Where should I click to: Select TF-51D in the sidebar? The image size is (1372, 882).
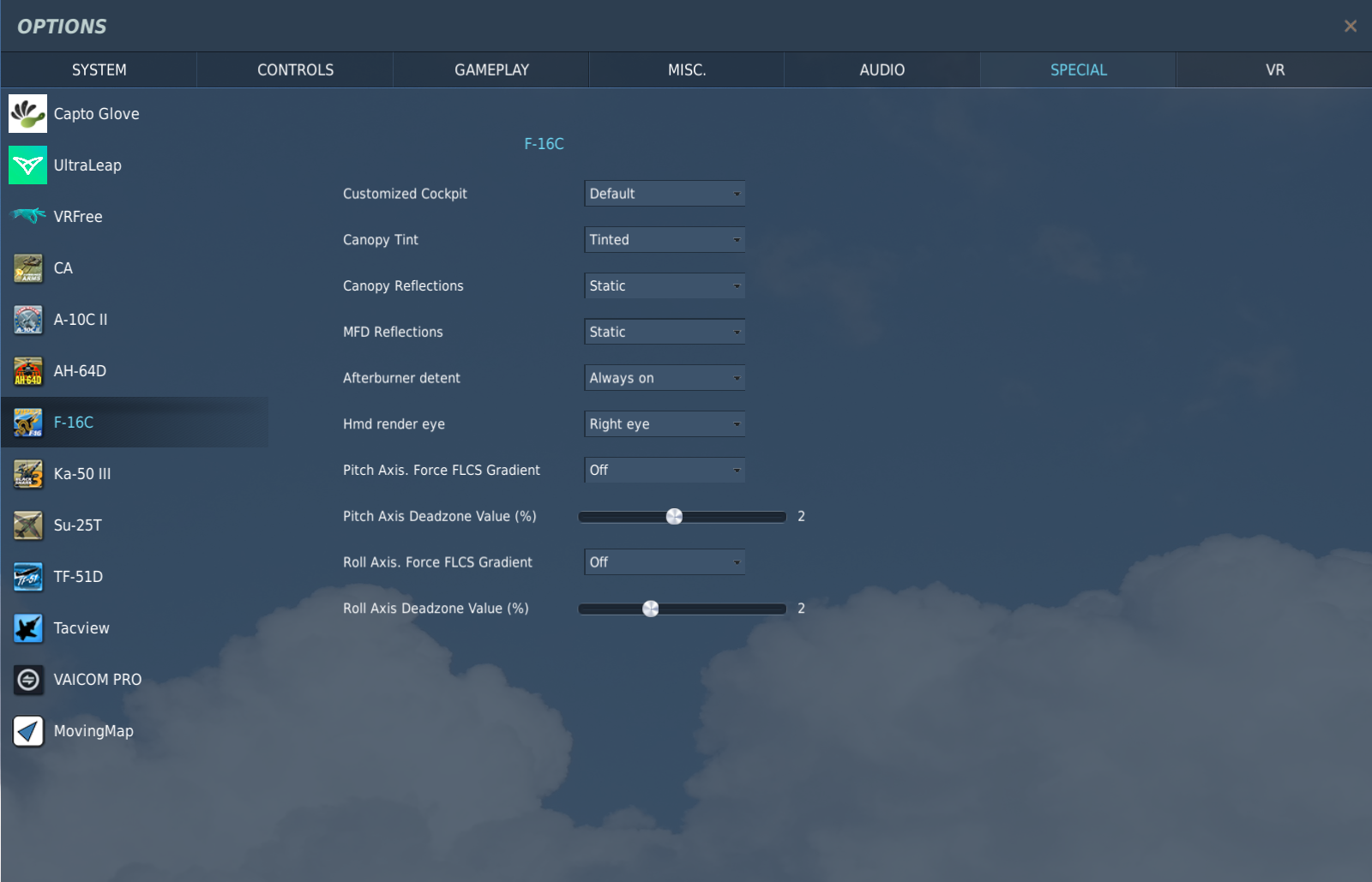point(135,576)
